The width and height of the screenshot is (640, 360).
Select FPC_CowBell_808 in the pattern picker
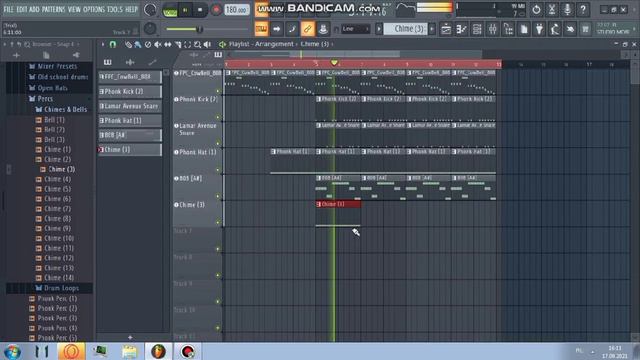click(x=130, y=76)
